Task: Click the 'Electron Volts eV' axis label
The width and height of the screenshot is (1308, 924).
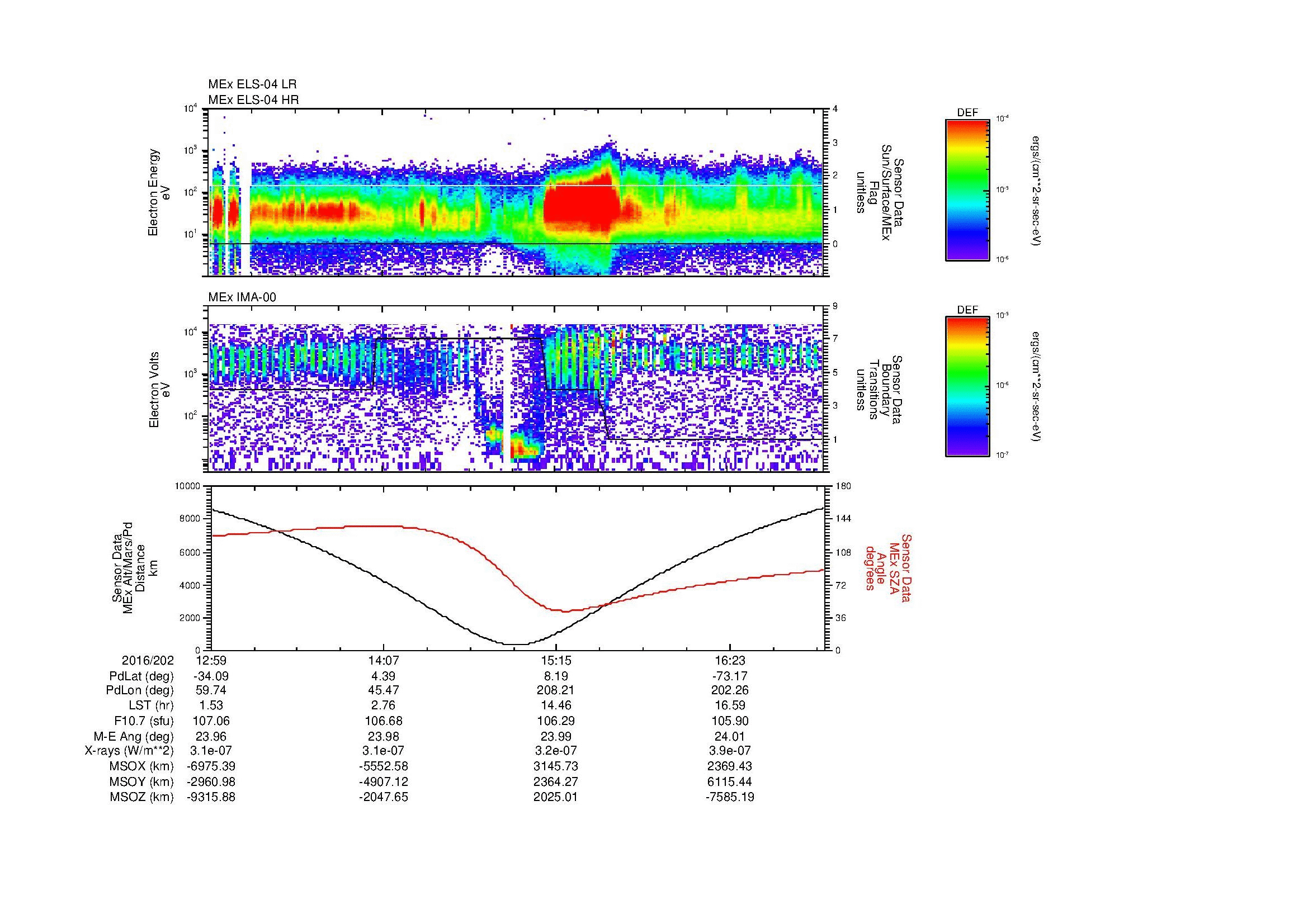Action: [x=159, y=390]
